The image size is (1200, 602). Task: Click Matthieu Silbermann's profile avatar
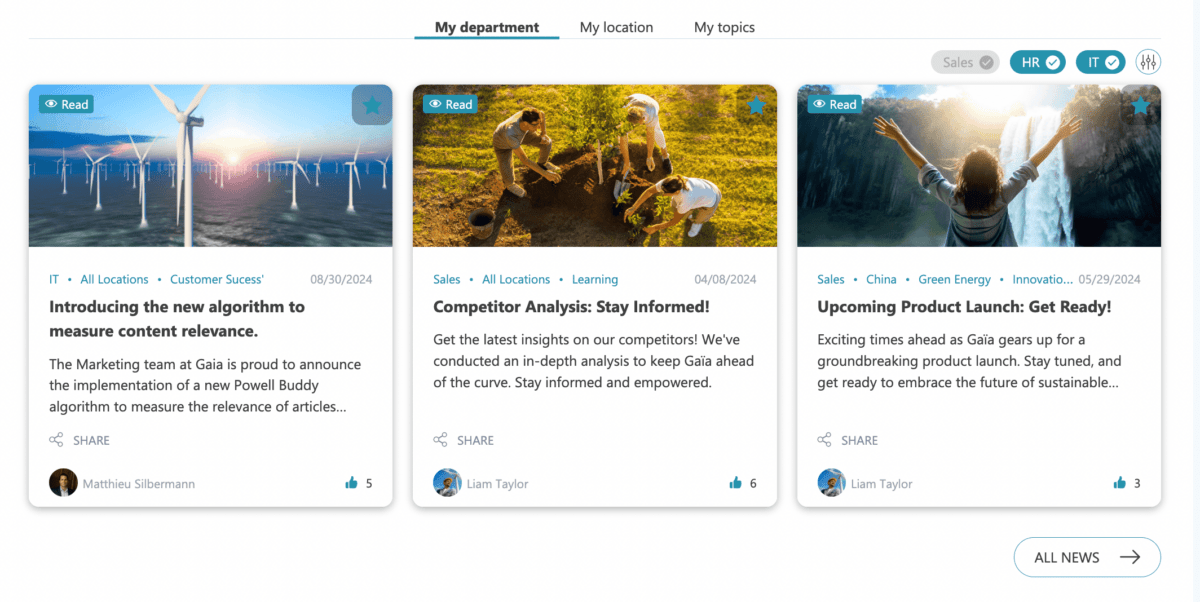pos(63,482)
